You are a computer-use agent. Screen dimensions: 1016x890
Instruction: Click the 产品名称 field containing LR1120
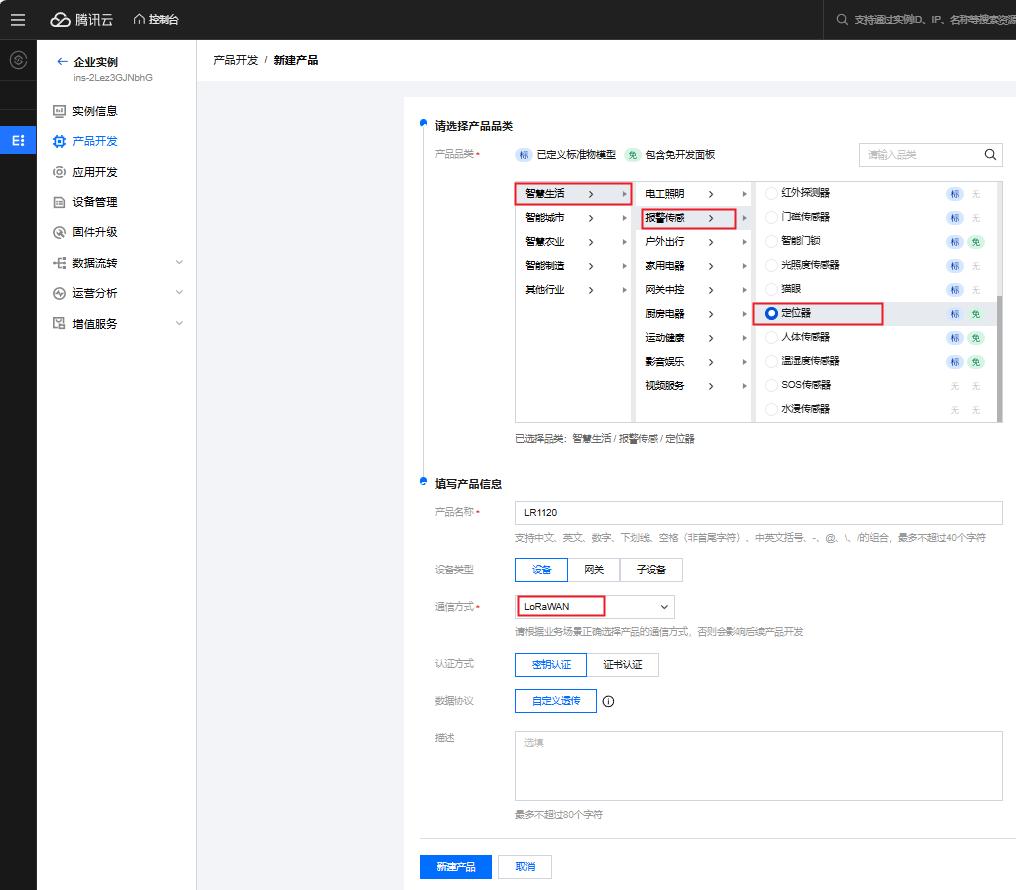pos(759,512)
